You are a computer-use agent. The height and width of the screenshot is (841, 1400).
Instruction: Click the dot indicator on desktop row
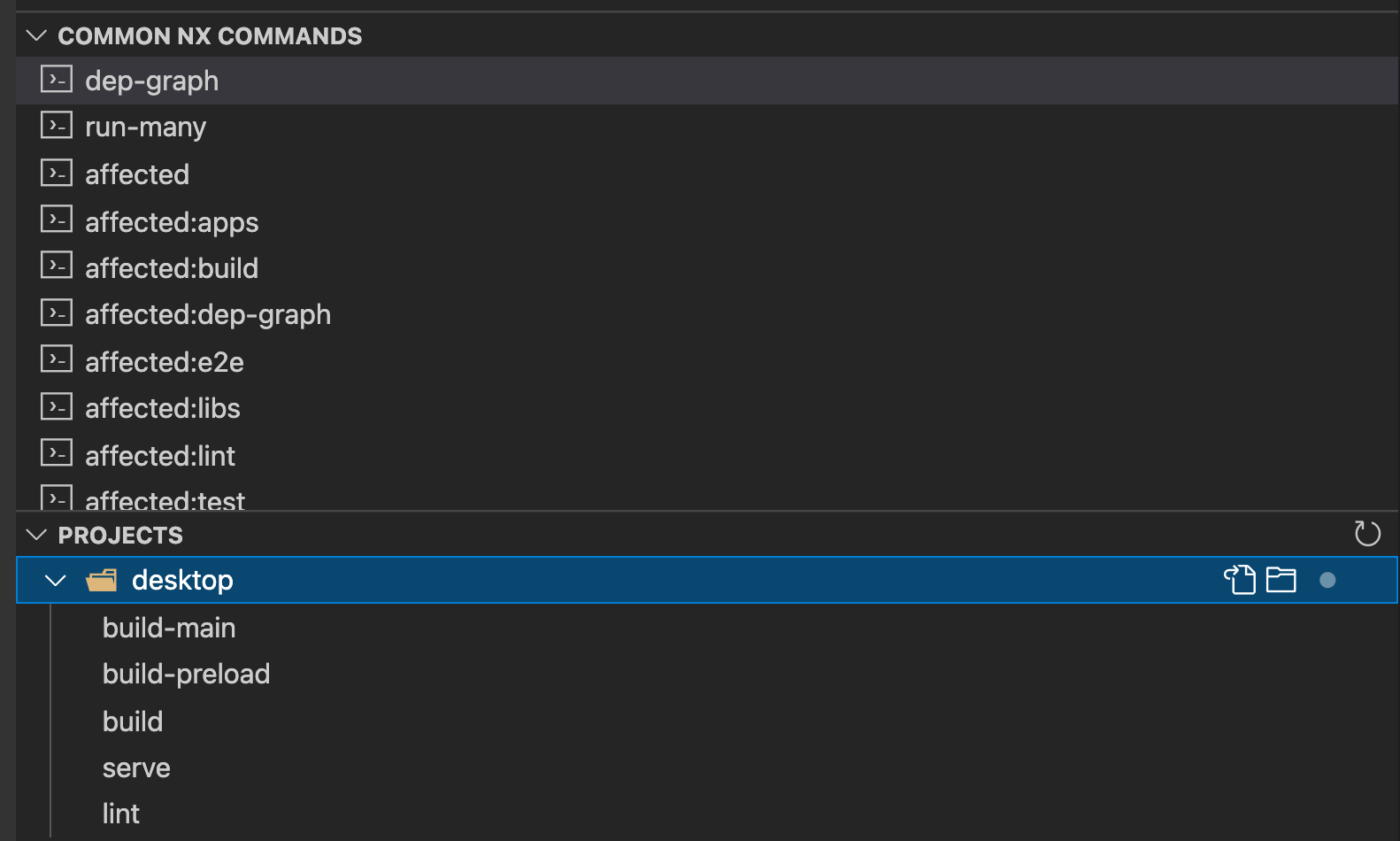click(1327, 580)
